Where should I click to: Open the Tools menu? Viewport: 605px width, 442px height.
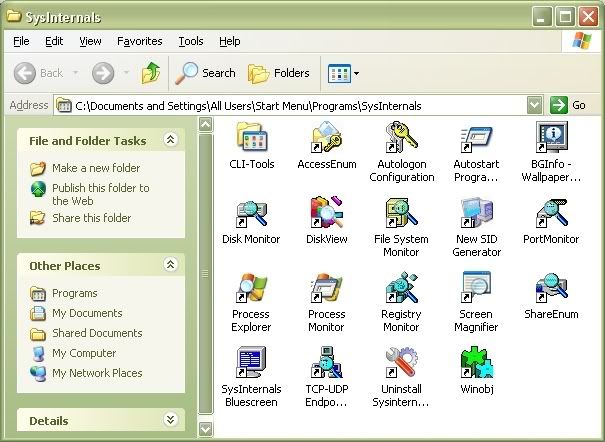click(191, 41)
